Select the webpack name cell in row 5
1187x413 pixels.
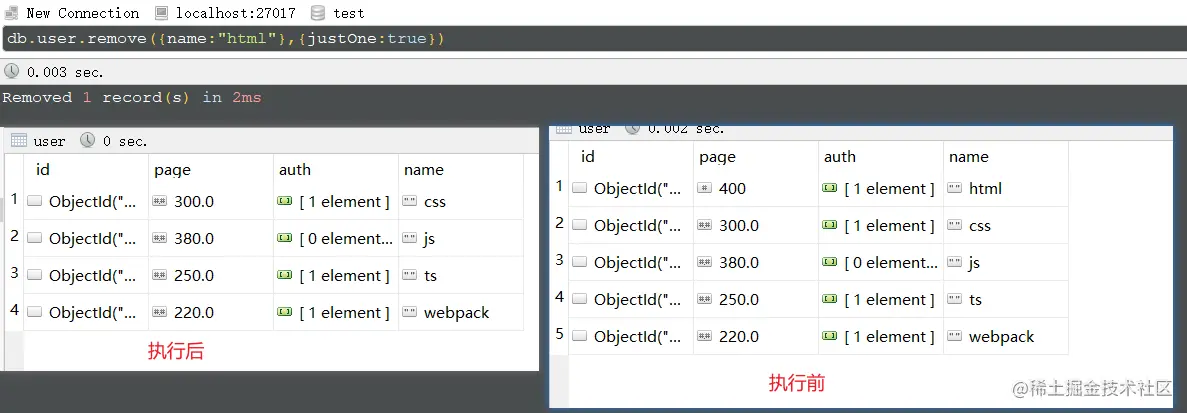click(1005, 337)
